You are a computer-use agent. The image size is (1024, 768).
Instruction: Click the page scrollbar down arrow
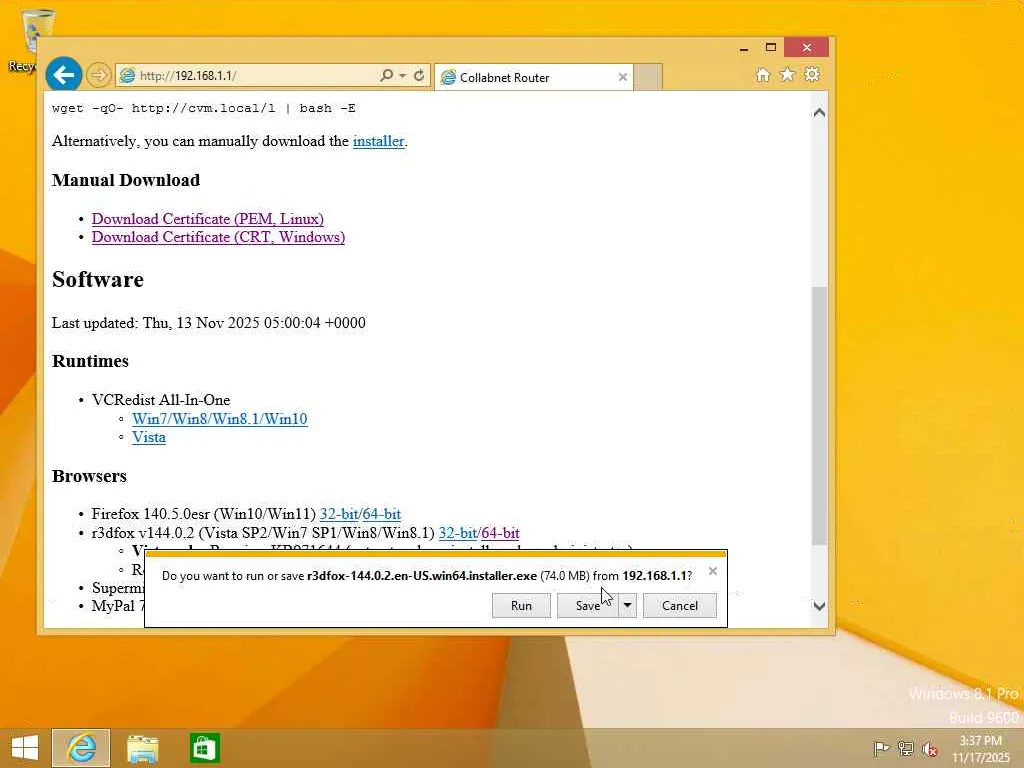point(819,606)
